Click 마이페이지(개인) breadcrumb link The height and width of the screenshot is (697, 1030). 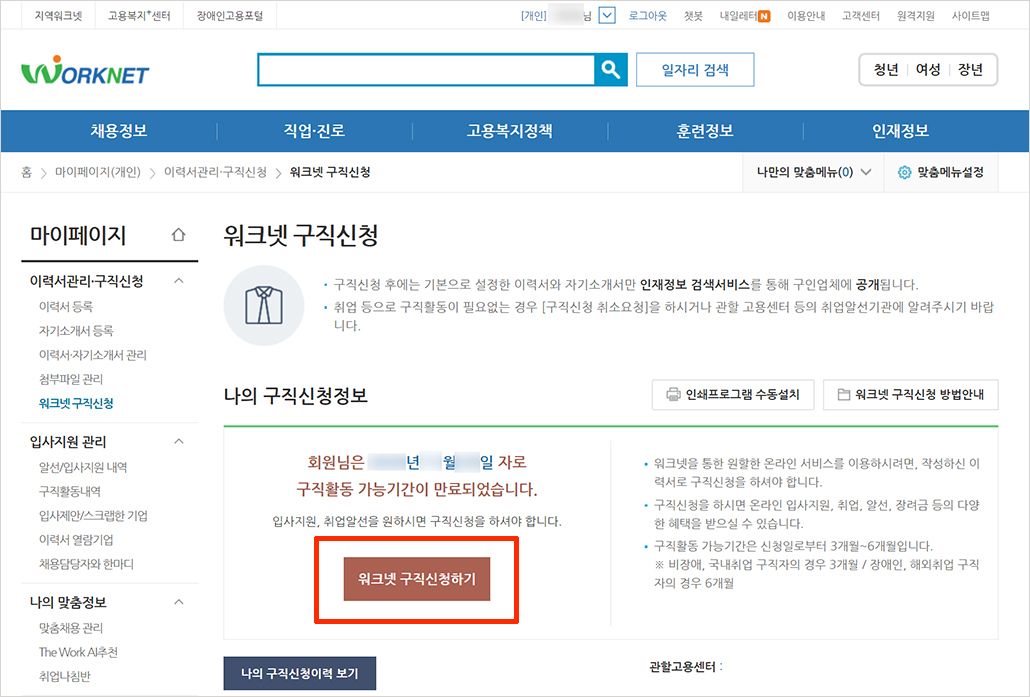pos(98,172)
